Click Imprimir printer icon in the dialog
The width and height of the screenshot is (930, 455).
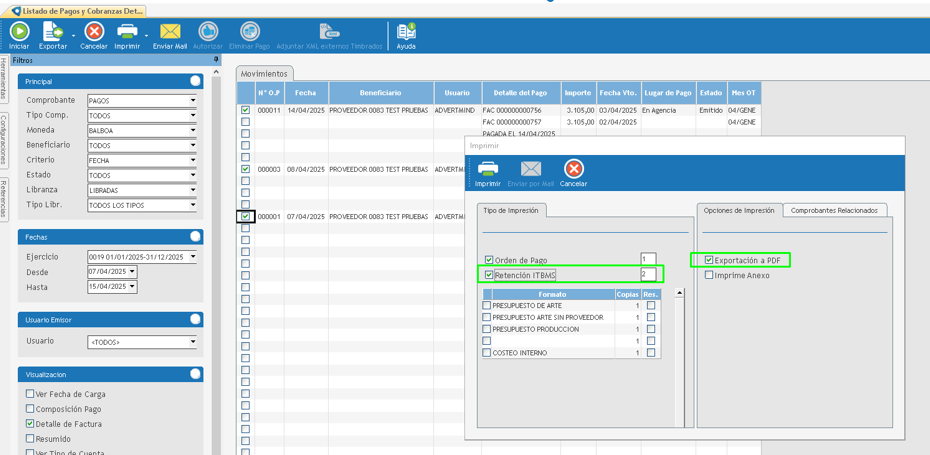tap(487, 170)
